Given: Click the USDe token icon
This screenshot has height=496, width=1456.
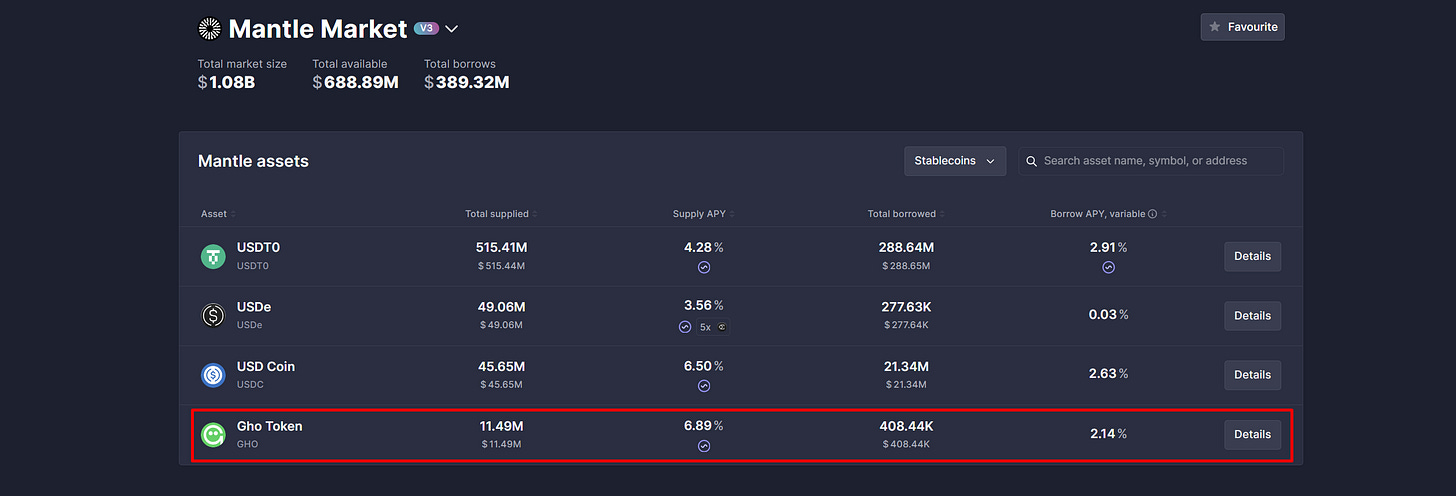Looking at the screenshot, I should [213, 316].
